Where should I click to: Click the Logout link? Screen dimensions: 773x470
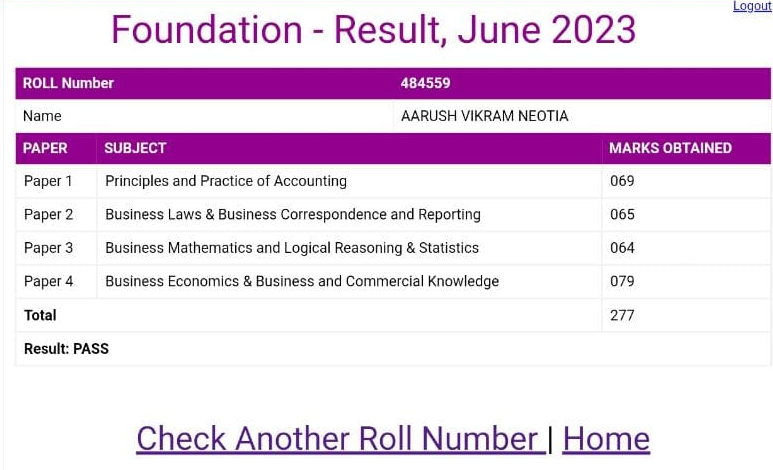(752, 6)
